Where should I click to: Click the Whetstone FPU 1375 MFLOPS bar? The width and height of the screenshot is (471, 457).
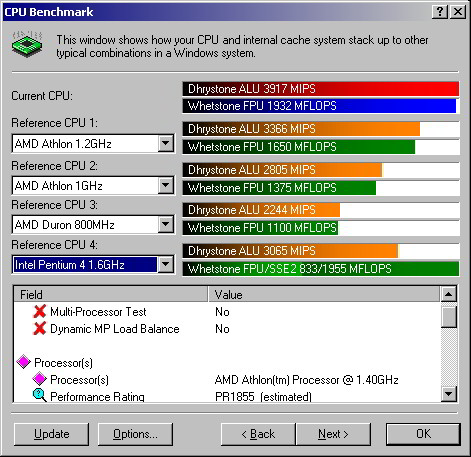(279, 188)
